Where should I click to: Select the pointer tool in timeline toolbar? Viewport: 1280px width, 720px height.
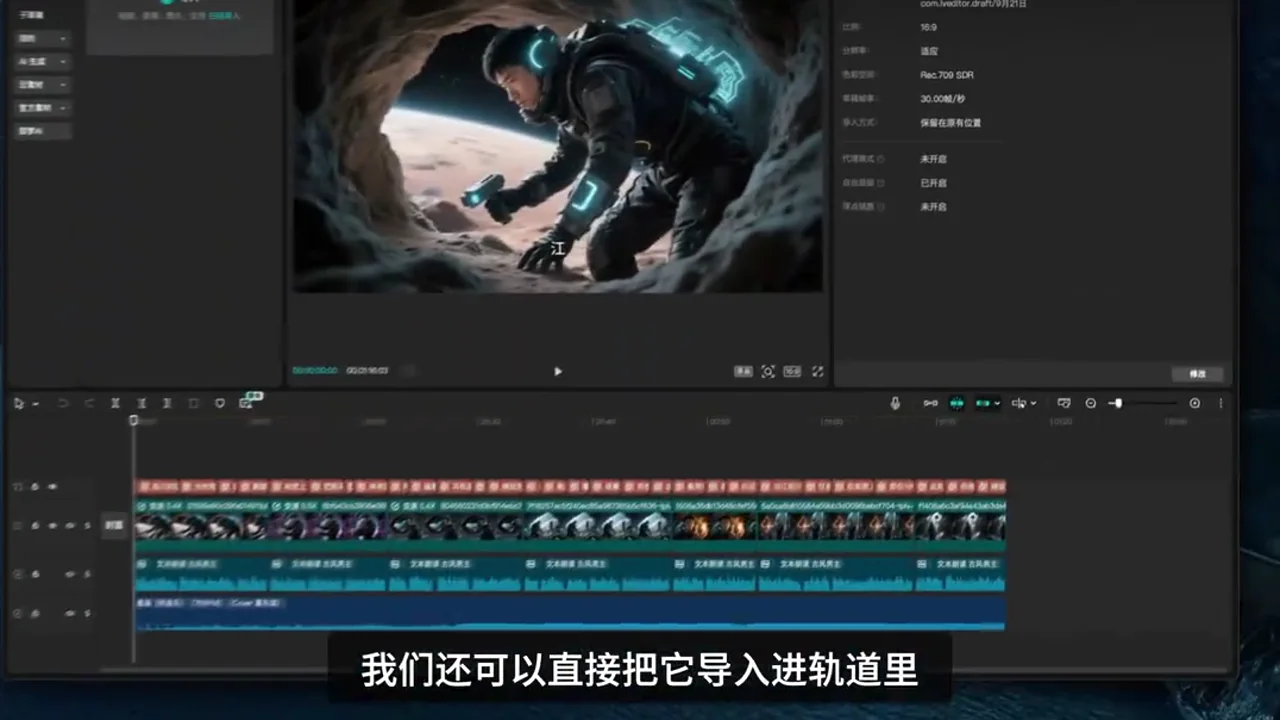point(18,403)
